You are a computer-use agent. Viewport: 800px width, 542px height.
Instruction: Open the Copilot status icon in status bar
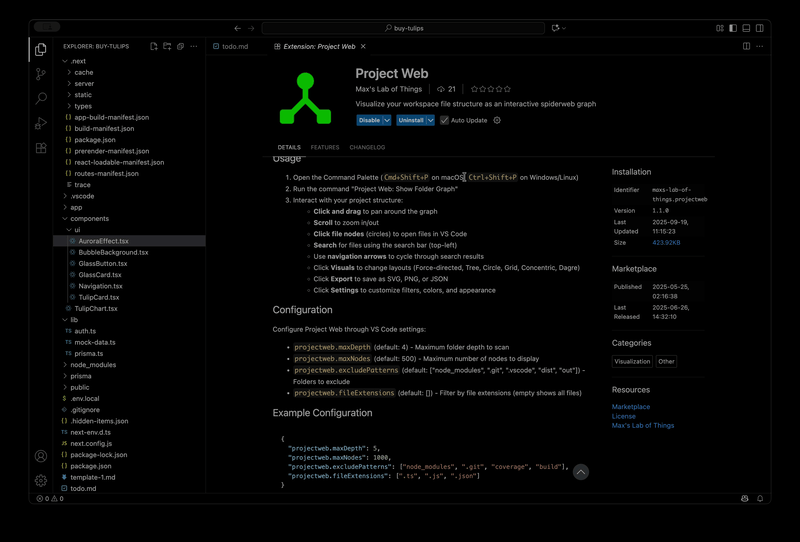(745, 499)
